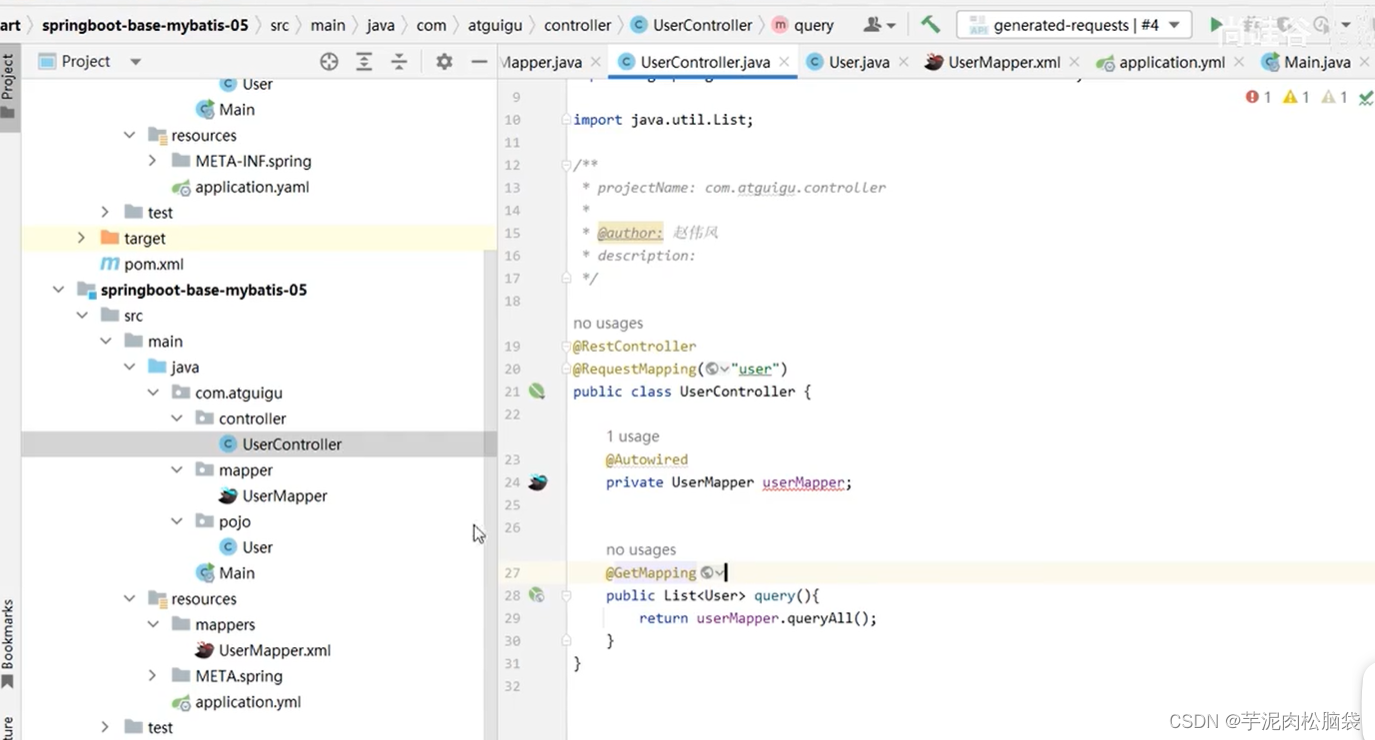Expand the META-INF.spring folder

point(152,161)
